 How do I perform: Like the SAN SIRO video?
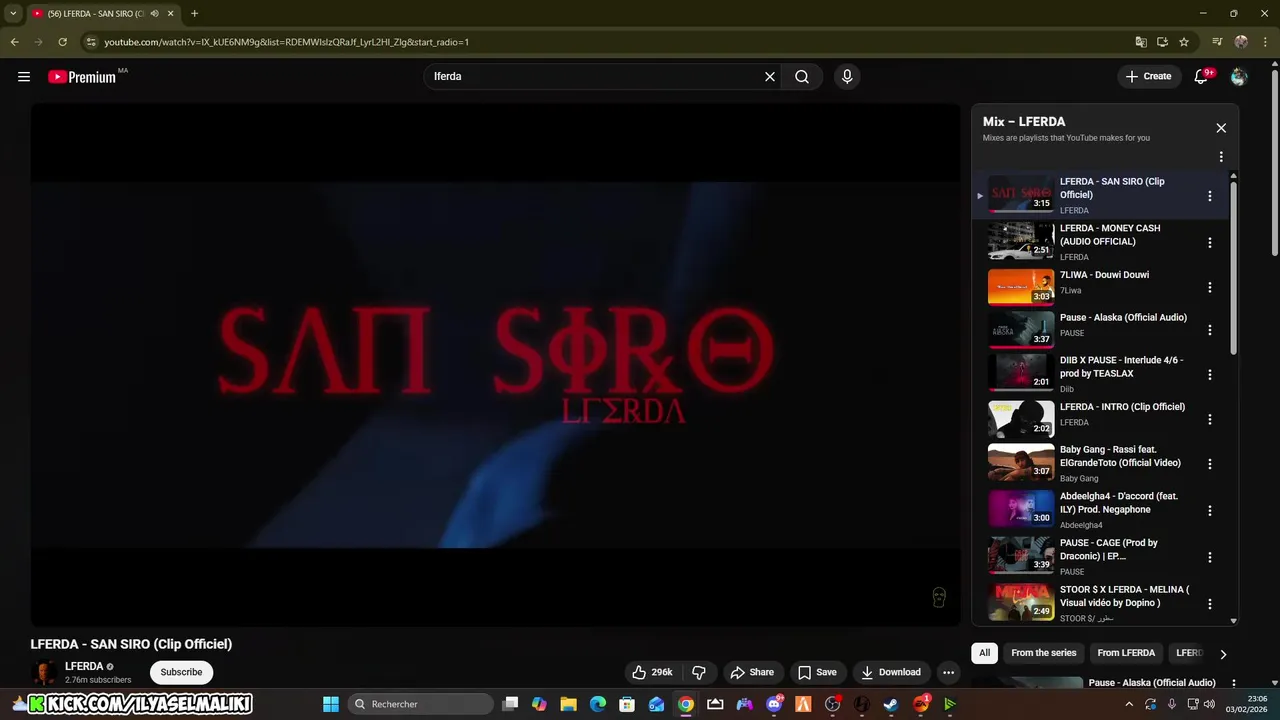[651, 672]
